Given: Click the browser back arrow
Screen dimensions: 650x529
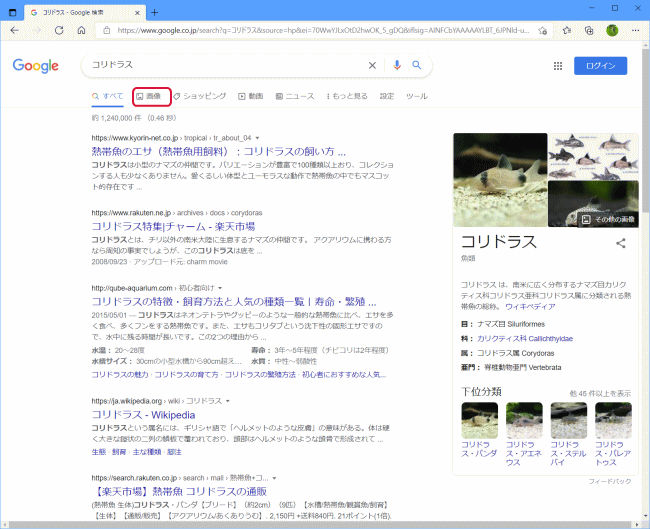Looking at the screenshot, I should click(x=15, y=30).
